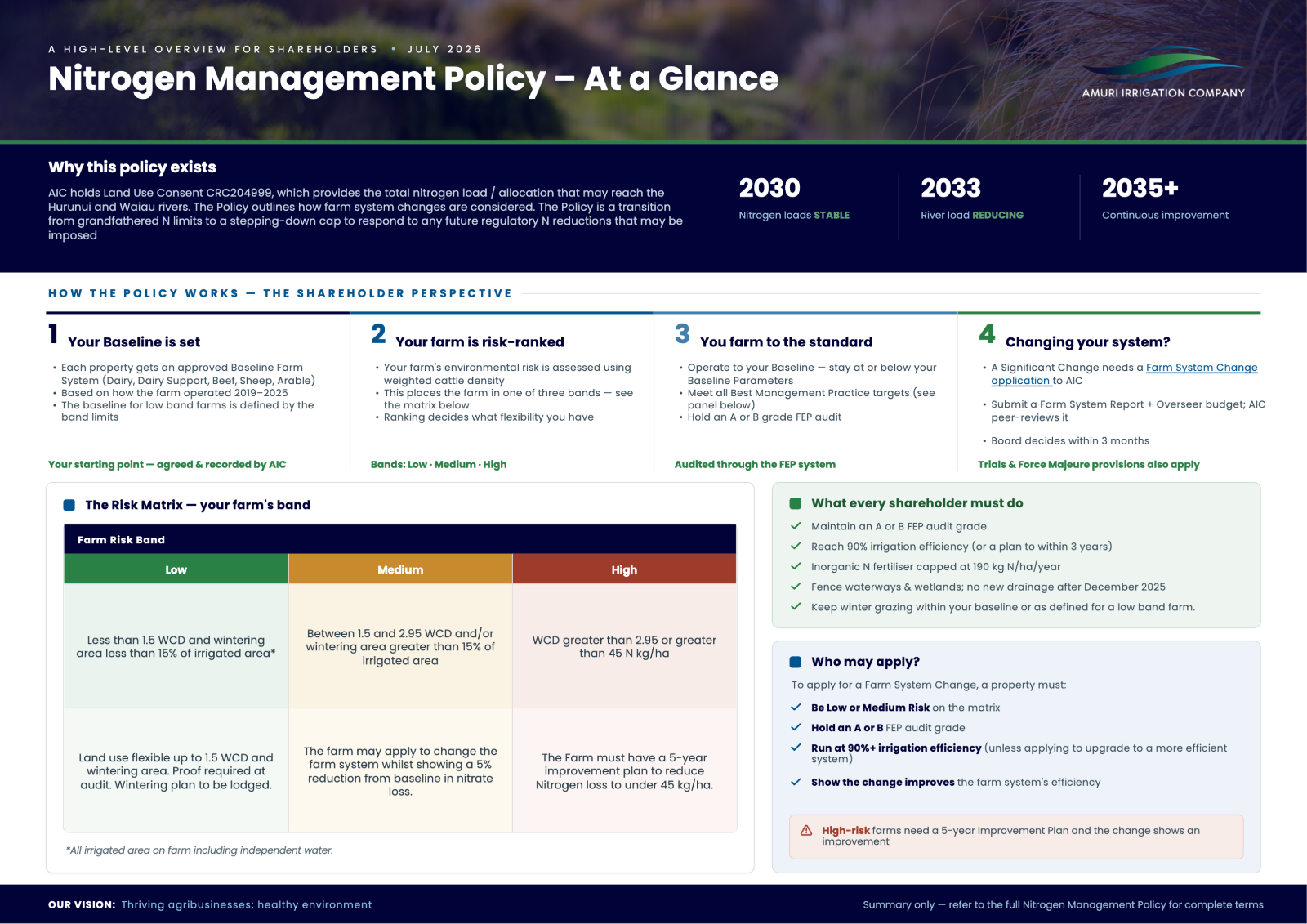The image size is (1307, 924).
Task: Click the large step number 4
Action: pos(987,334)
